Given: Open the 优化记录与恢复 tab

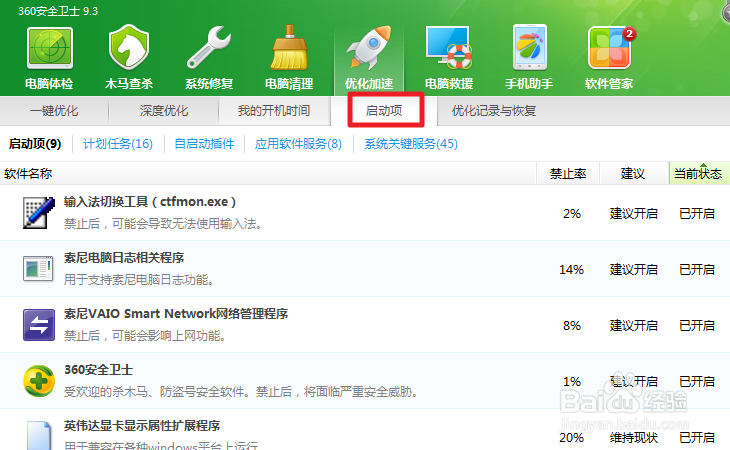Looking at the screenshot, I should 494,111.
